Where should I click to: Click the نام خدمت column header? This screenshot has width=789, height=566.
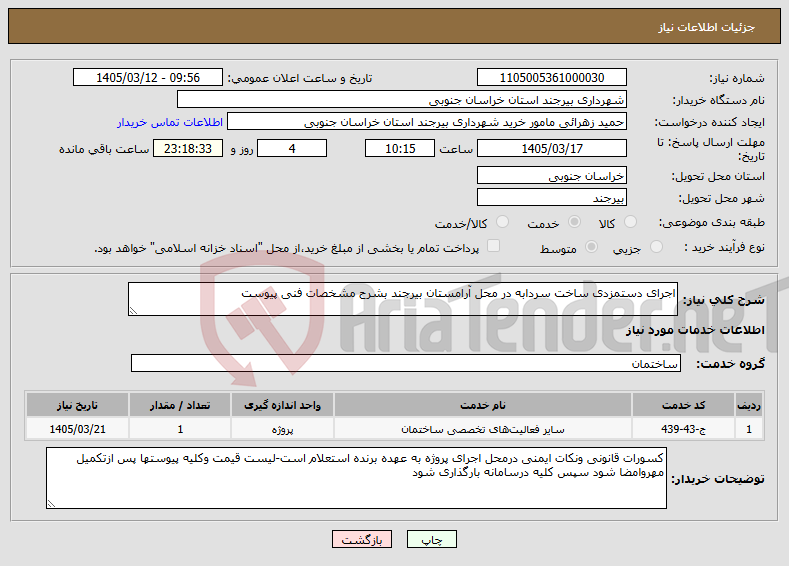click(483, 405)
